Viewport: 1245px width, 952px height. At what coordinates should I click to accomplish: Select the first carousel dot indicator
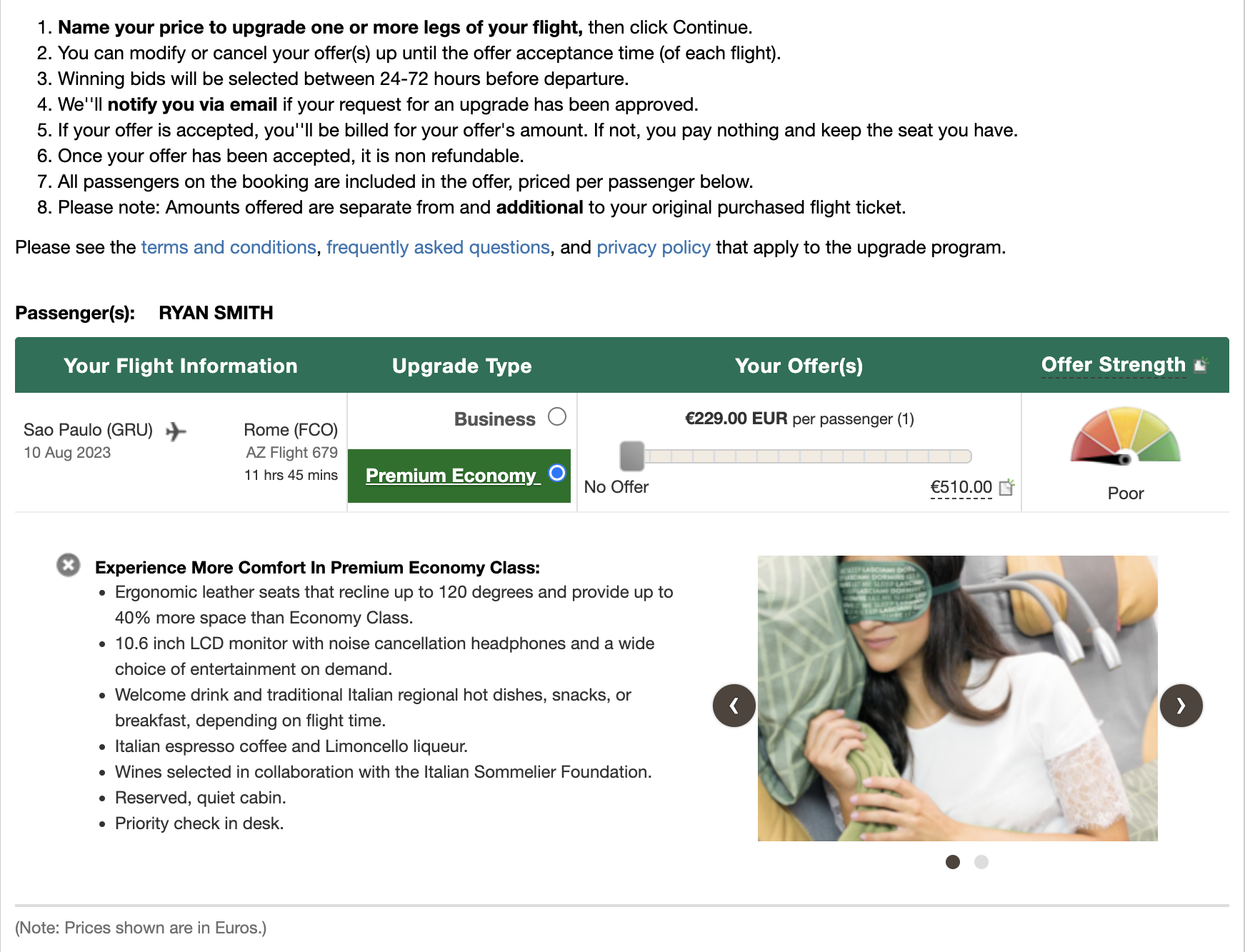(953, 862)
